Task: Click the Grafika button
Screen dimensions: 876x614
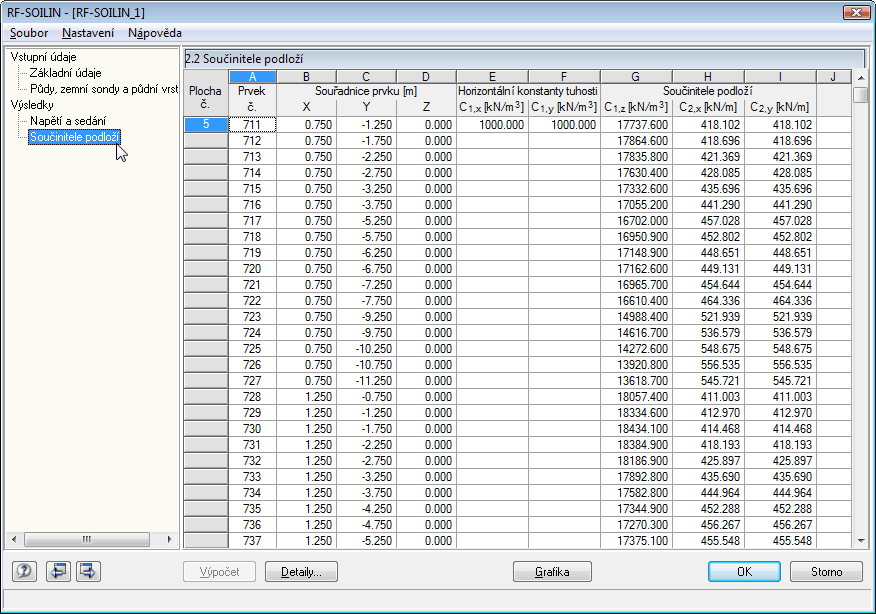Action: click(x=552, y=572)
